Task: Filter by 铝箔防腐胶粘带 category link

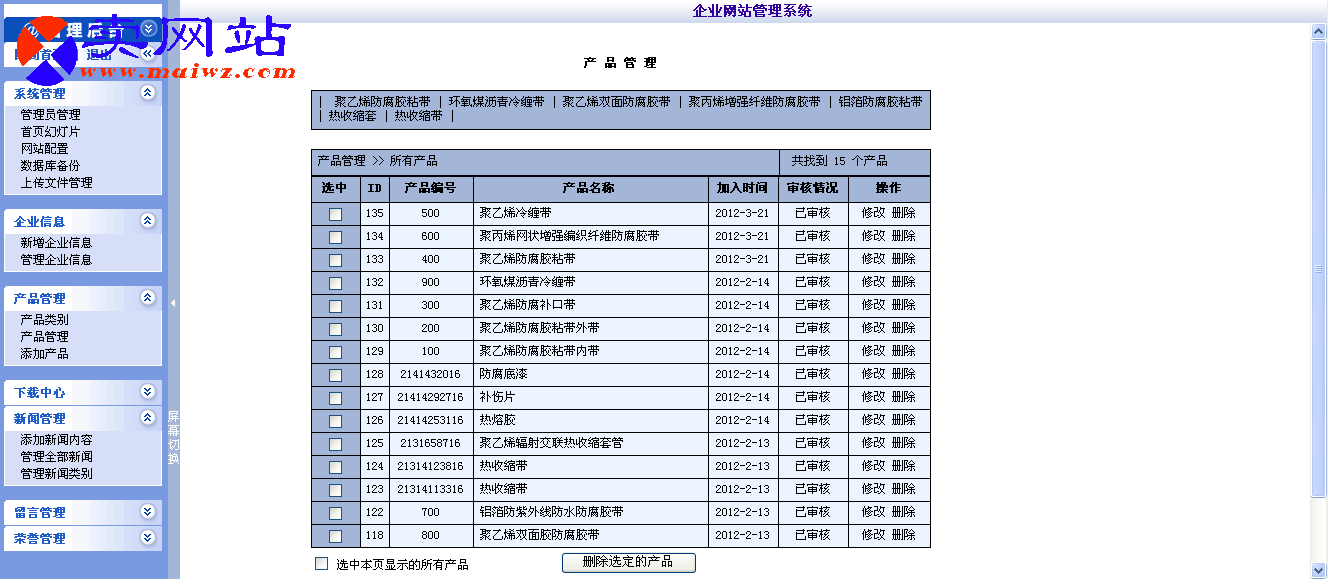Action: [880, 102]
